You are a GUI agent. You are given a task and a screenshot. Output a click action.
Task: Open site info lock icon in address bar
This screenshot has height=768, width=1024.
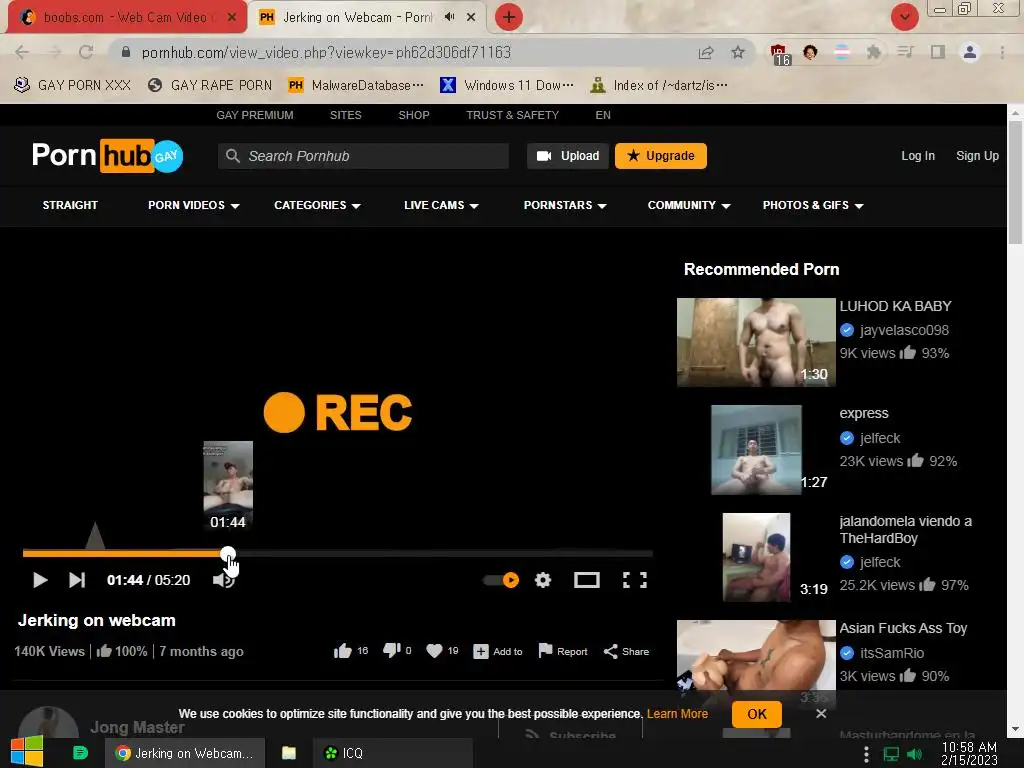click(x=126, y=52)
